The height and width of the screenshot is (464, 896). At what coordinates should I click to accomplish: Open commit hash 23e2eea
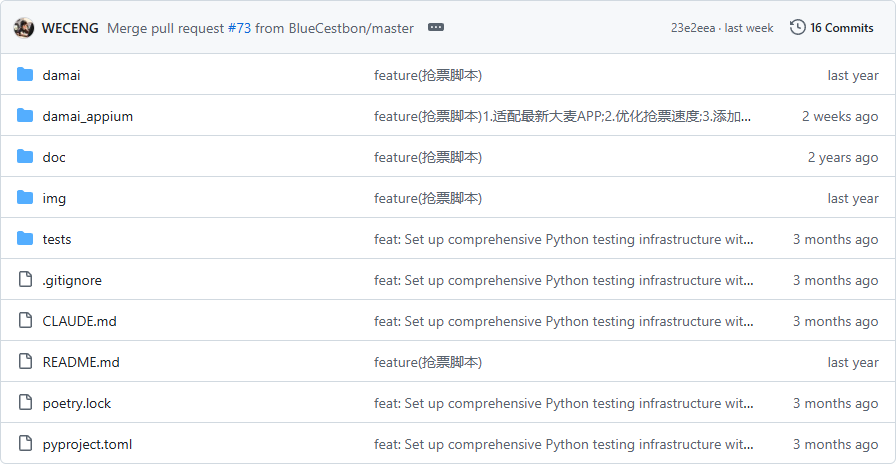(693, 28)
